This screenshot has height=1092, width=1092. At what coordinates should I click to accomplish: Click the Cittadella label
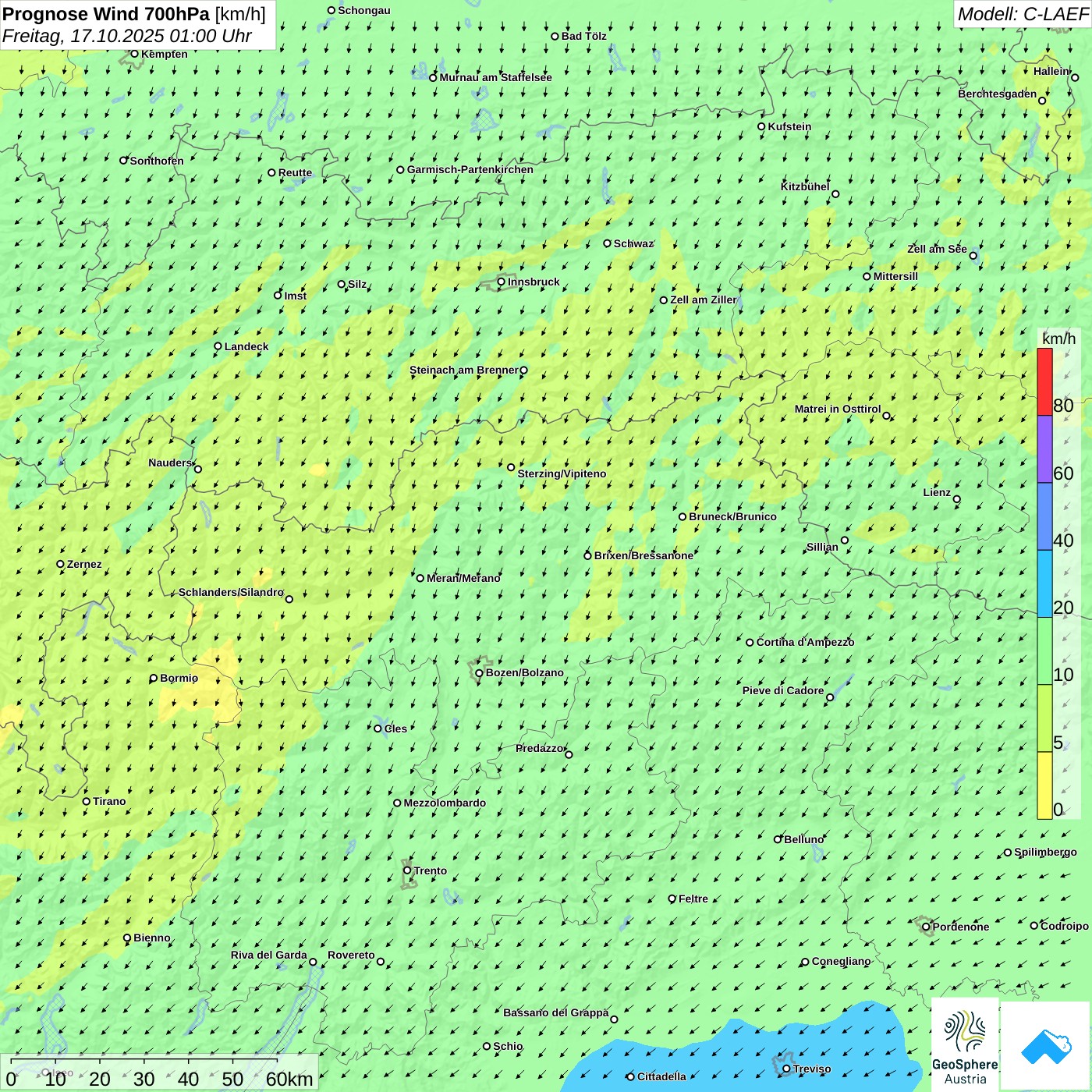(661, 1076)
